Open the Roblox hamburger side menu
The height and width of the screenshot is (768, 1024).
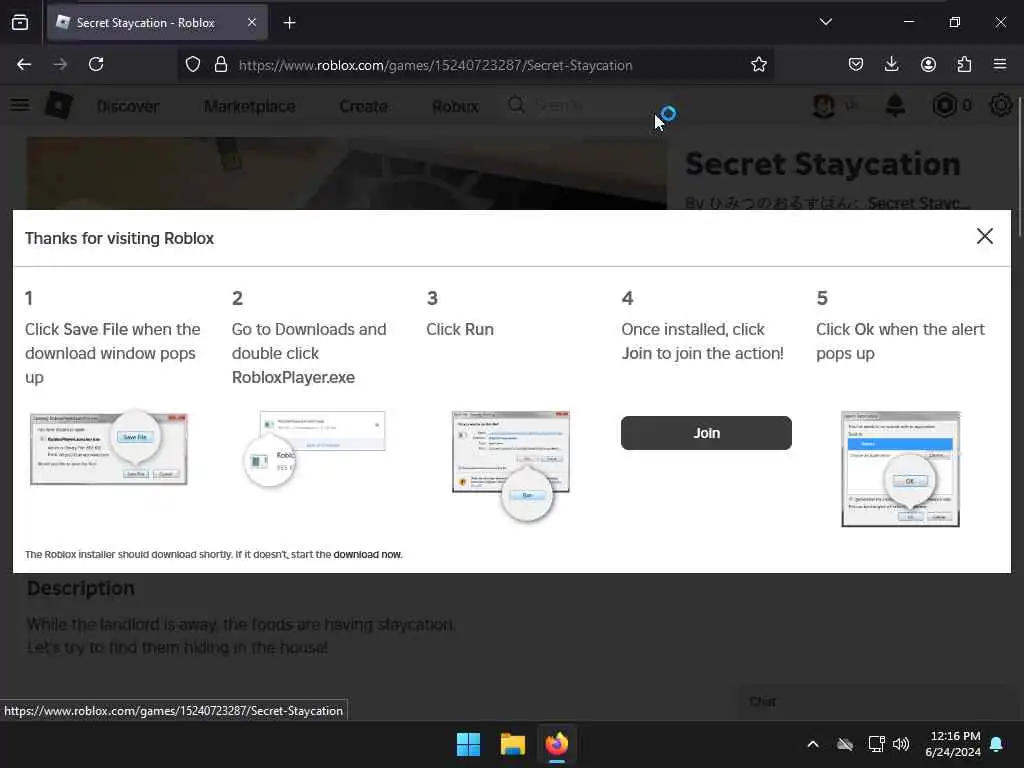(x=20, y=105)
